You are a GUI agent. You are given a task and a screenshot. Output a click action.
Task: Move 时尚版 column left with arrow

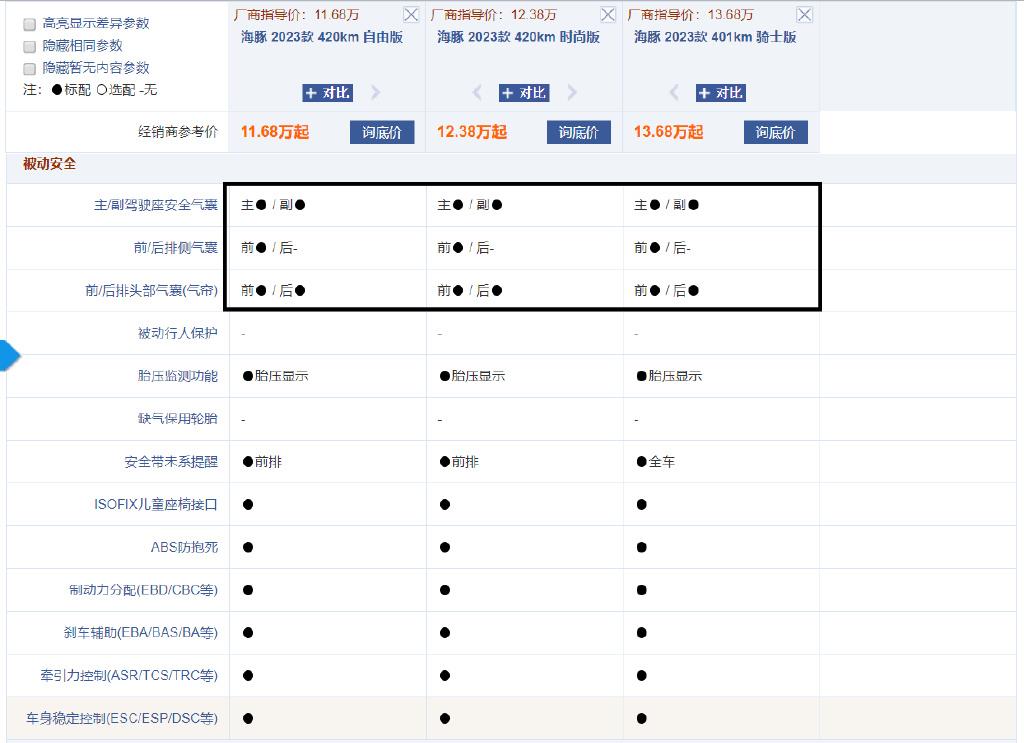pyautogui.click(x=477, y=93)
